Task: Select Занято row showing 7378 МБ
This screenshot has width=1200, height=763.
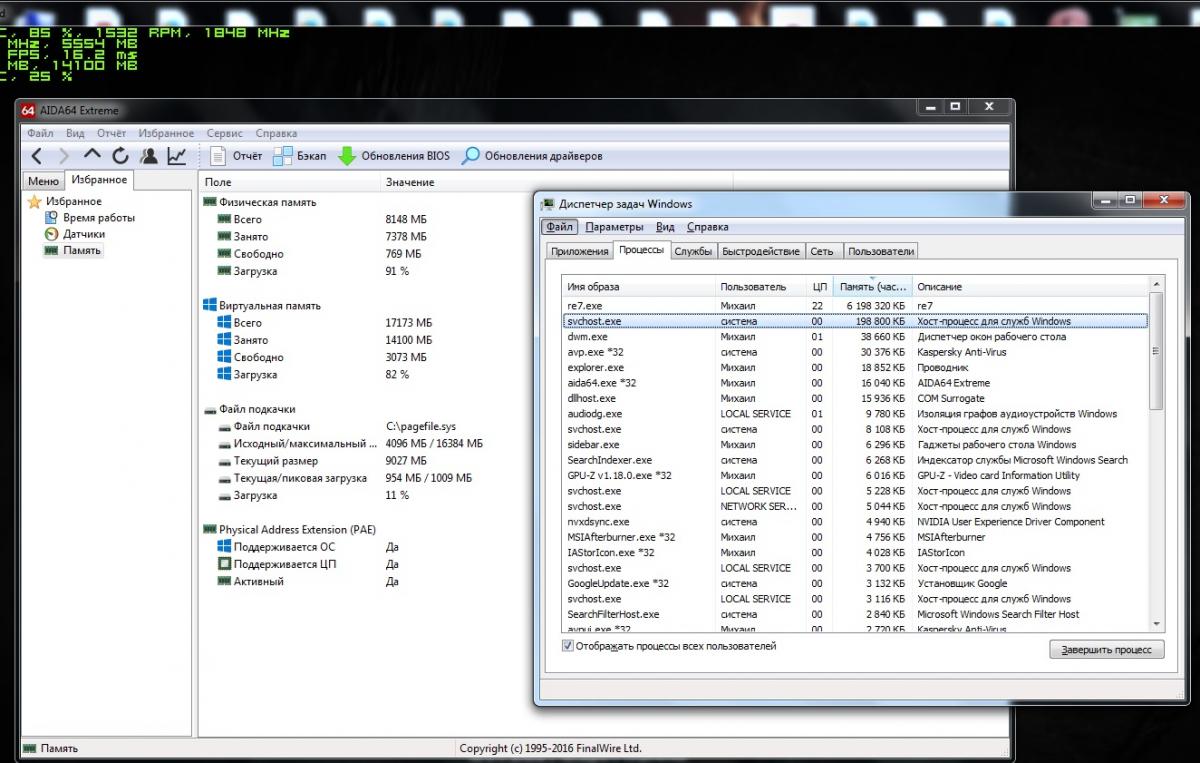Action: click(x=323, y=237)
